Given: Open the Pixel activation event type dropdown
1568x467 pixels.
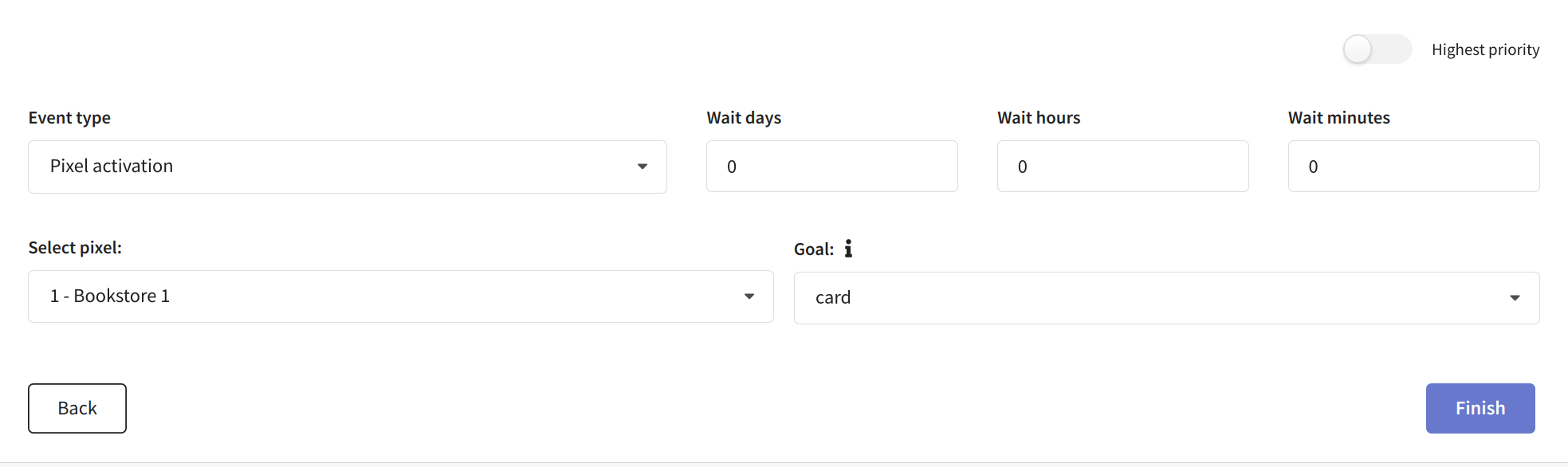Looking at the screenshot, I should pos(348,167).
